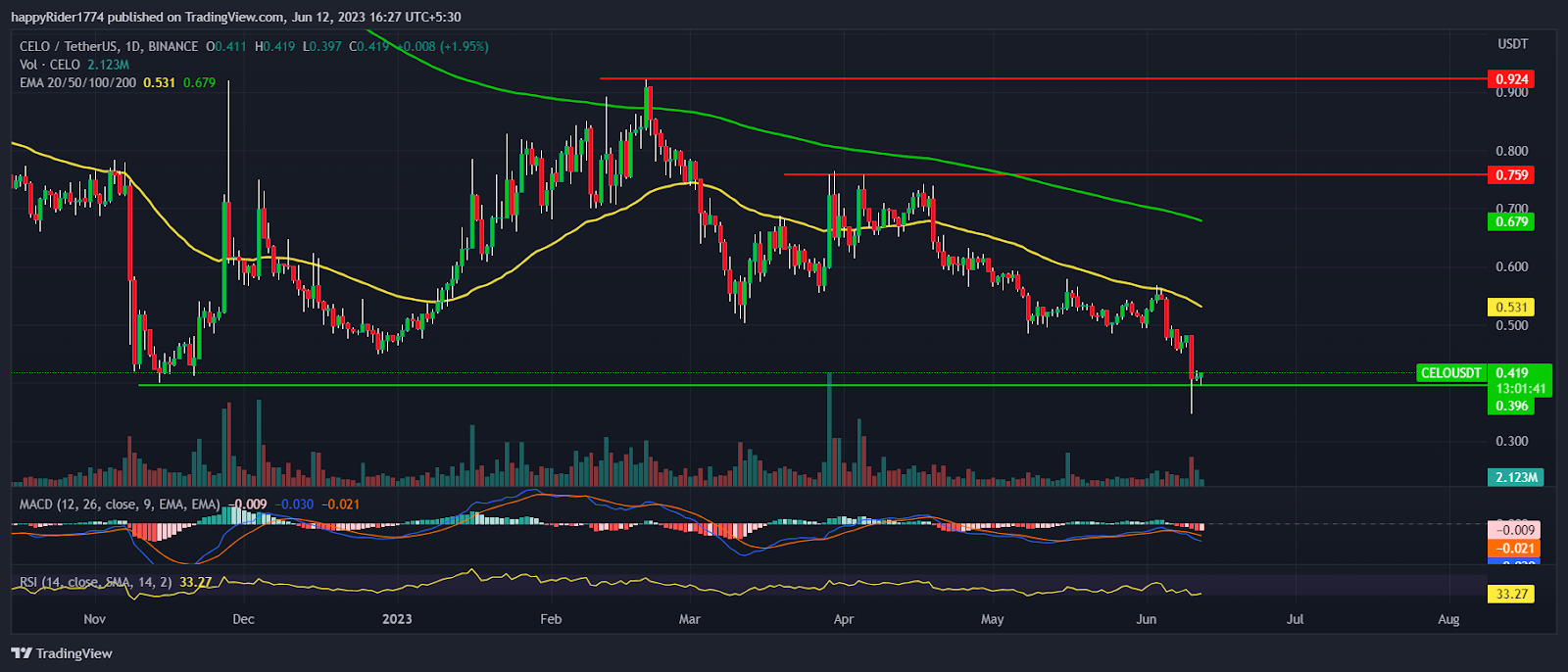Click the Apr label on time axis
The image size is (1568, 672).
point(843,619)
